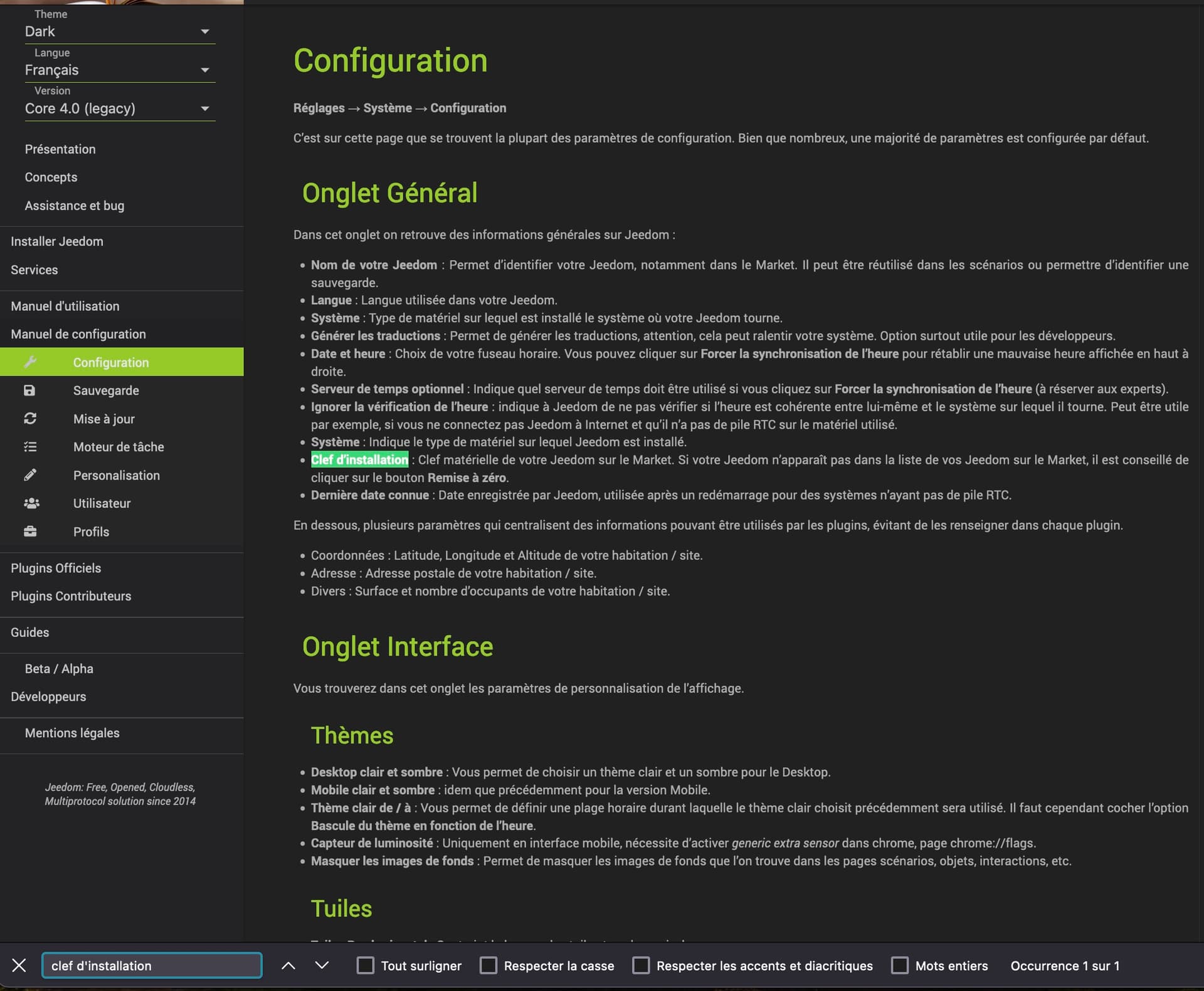Tick Respecter les accents et diacritiques
This screenshot has height=991, width=1204.
click(640, 965)
